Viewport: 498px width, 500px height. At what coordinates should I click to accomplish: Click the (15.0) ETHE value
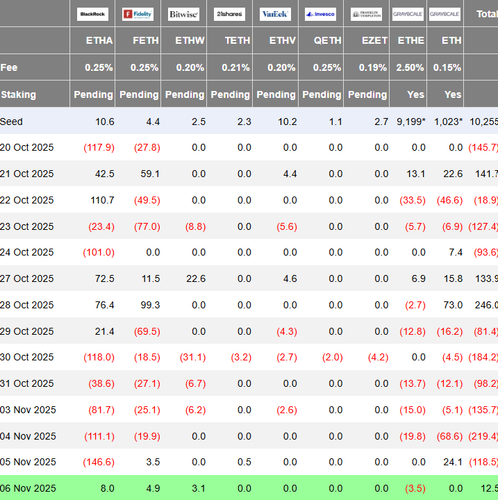(x=413, y=410)
